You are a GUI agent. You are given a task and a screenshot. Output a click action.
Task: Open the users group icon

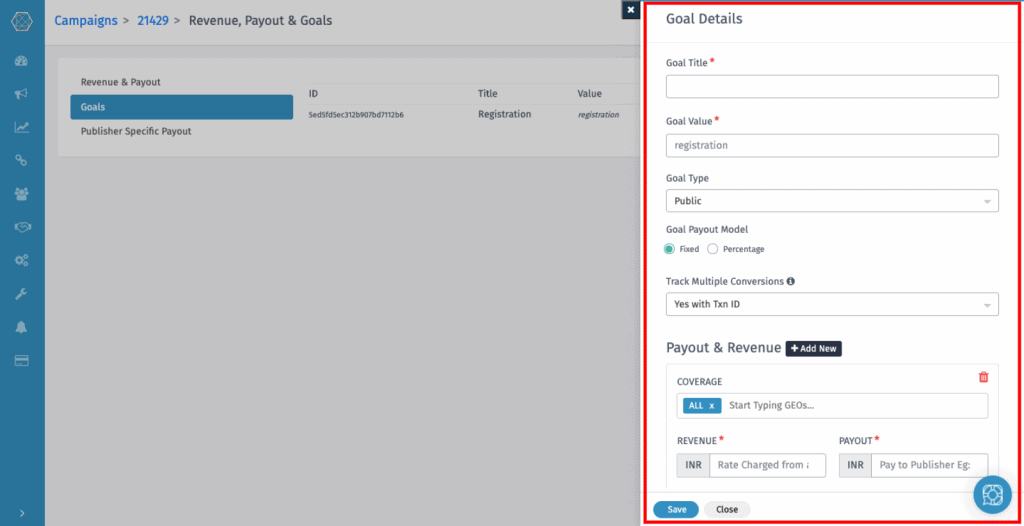[21, 194]
